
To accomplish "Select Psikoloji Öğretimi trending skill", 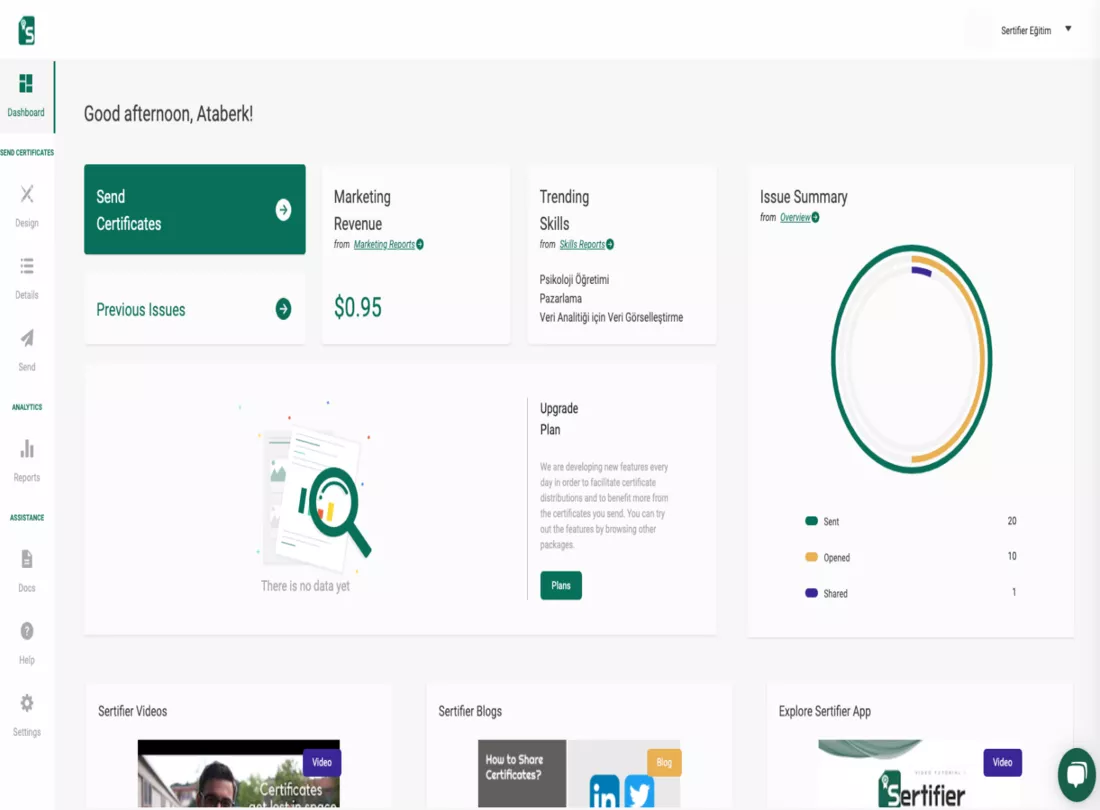I will (x=574, y=280).
